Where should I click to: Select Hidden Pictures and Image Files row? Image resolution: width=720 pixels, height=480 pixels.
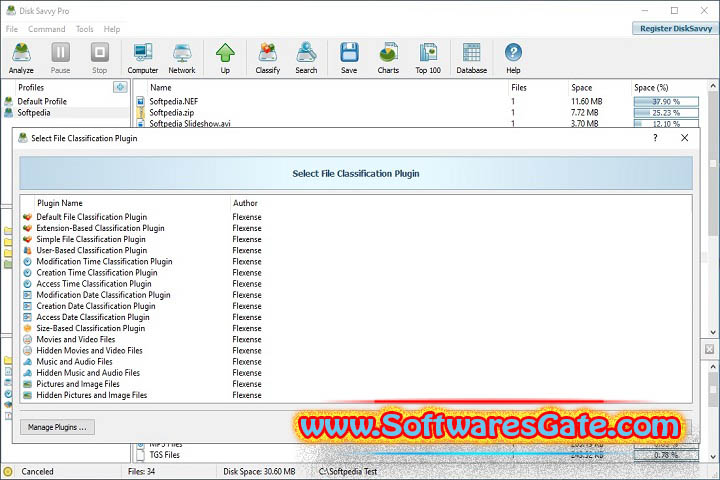tap(356, 395)
